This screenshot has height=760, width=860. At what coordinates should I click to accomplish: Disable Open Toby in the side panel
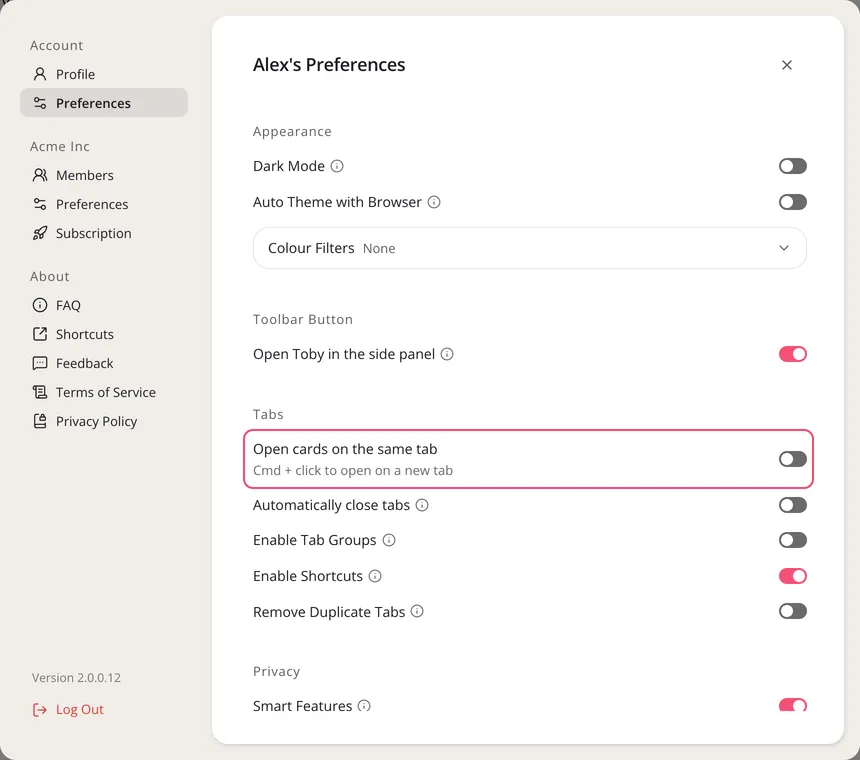(x=793, y=354)
